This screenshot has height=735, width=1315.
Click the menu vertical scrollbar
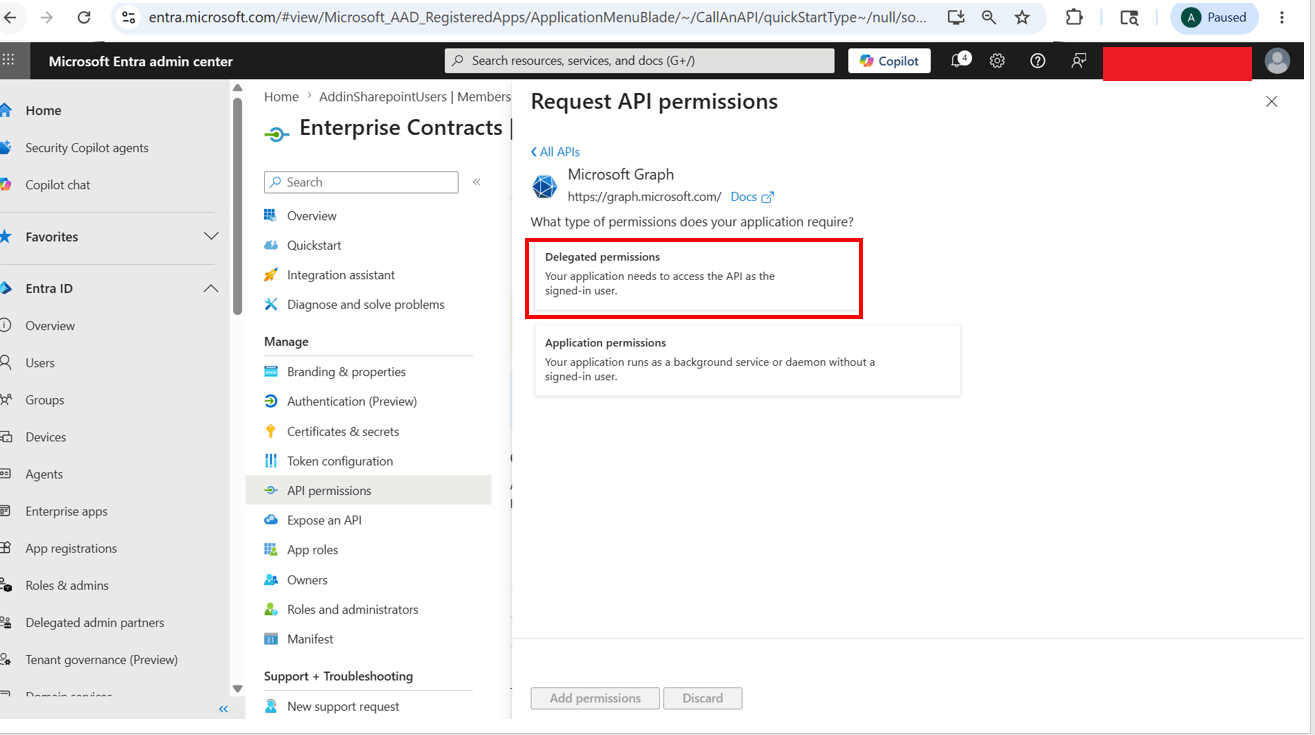click(238, 205)
